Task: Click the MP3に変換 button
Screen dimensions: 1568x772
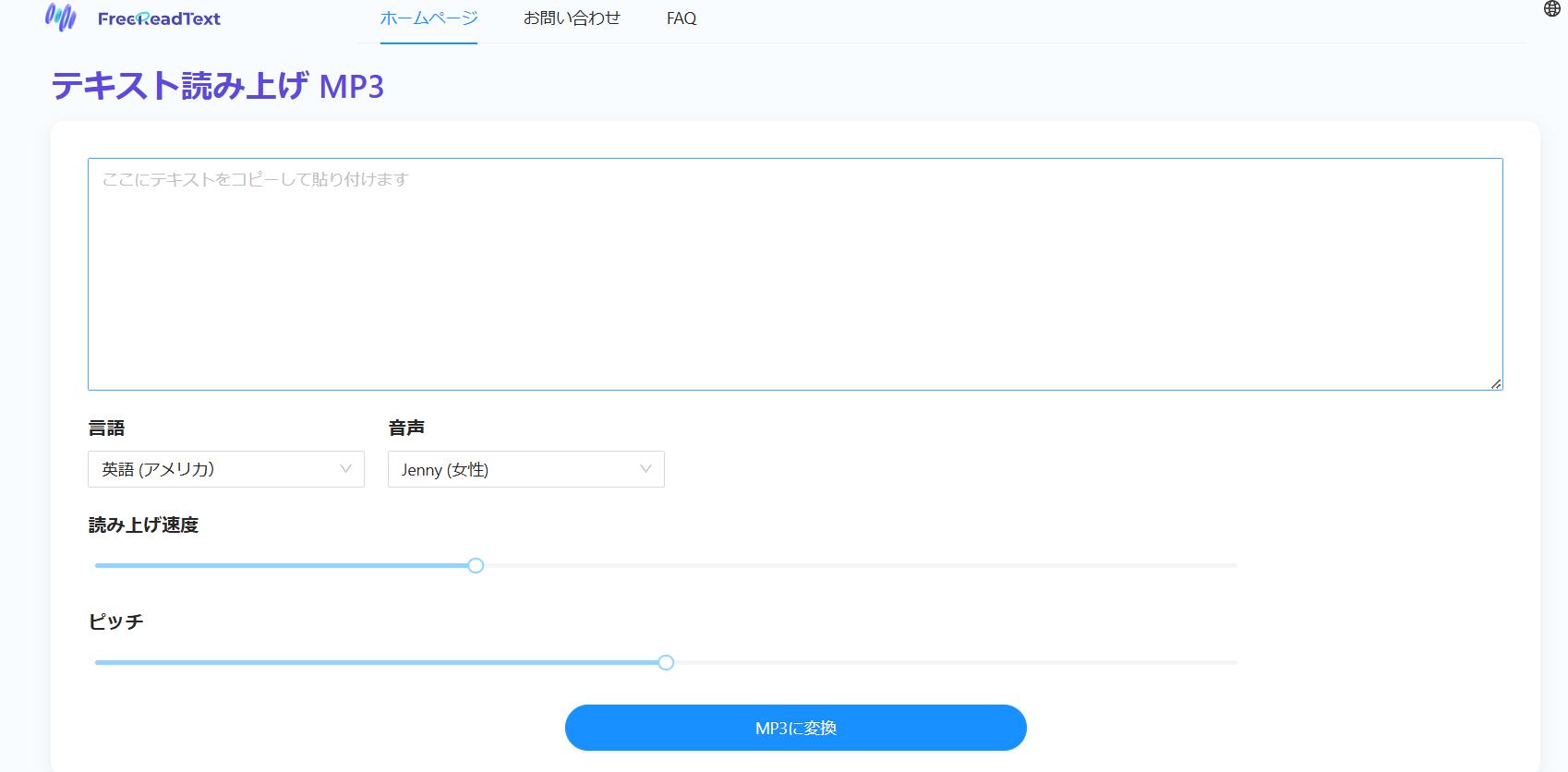Action: point(796,728)
